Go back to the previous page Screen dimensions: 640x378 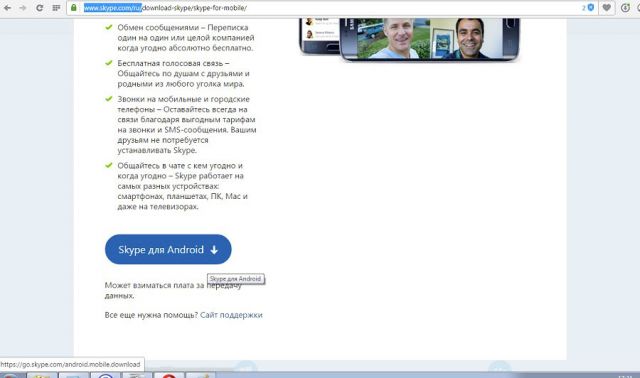pyautogui.click(x=7, y=8)
